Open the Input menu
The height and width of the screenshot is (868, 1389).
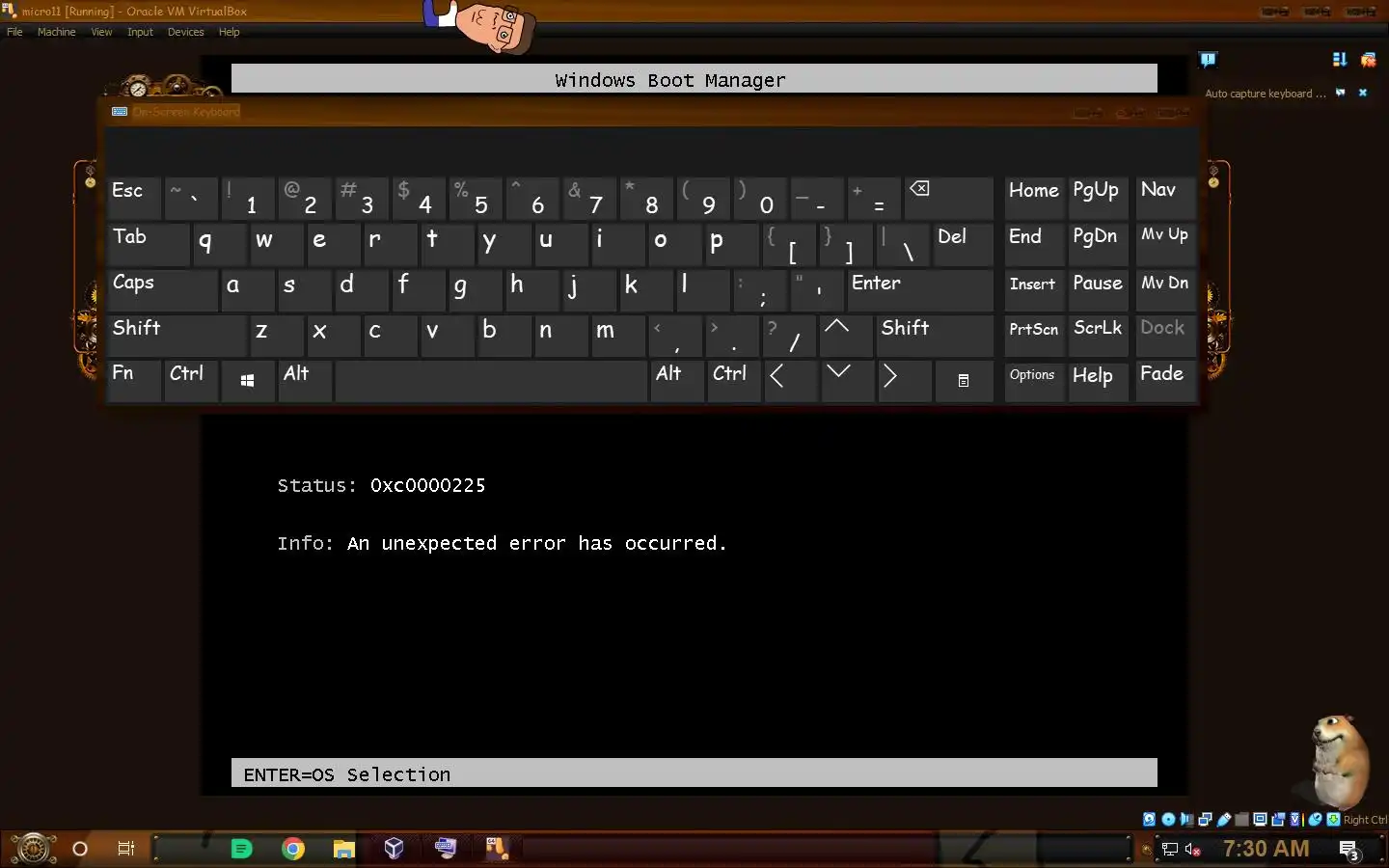pos(140,32)
